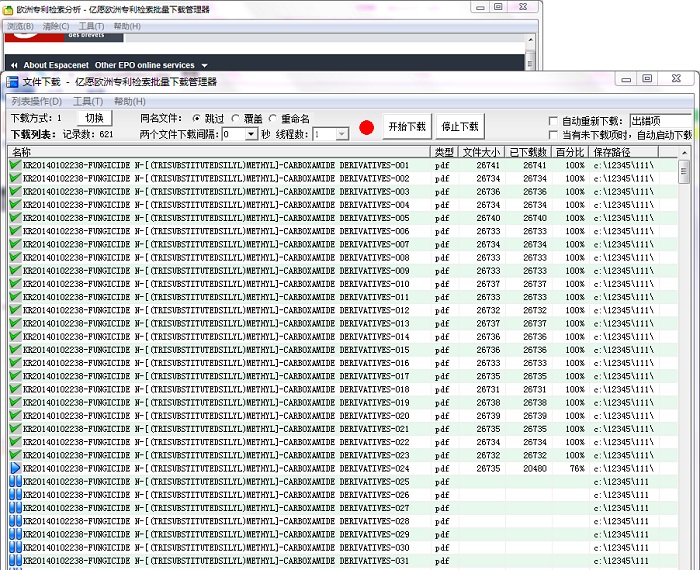Viewport: 700px width, 570px height.
Task: Click the green checkmark for DERIVATIVES-012
Action: point(15,310)
